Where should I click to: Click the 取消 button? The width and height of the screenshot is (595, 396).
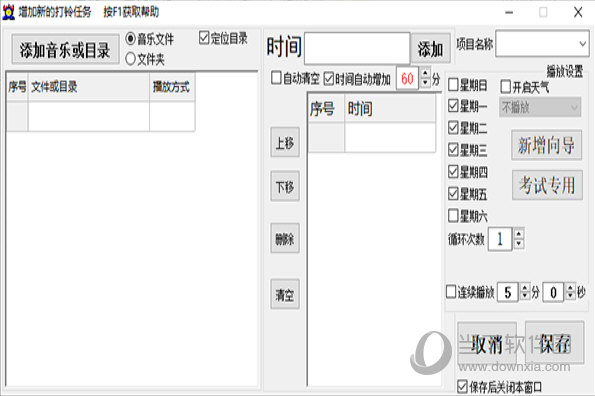click(x=487, y=344)
